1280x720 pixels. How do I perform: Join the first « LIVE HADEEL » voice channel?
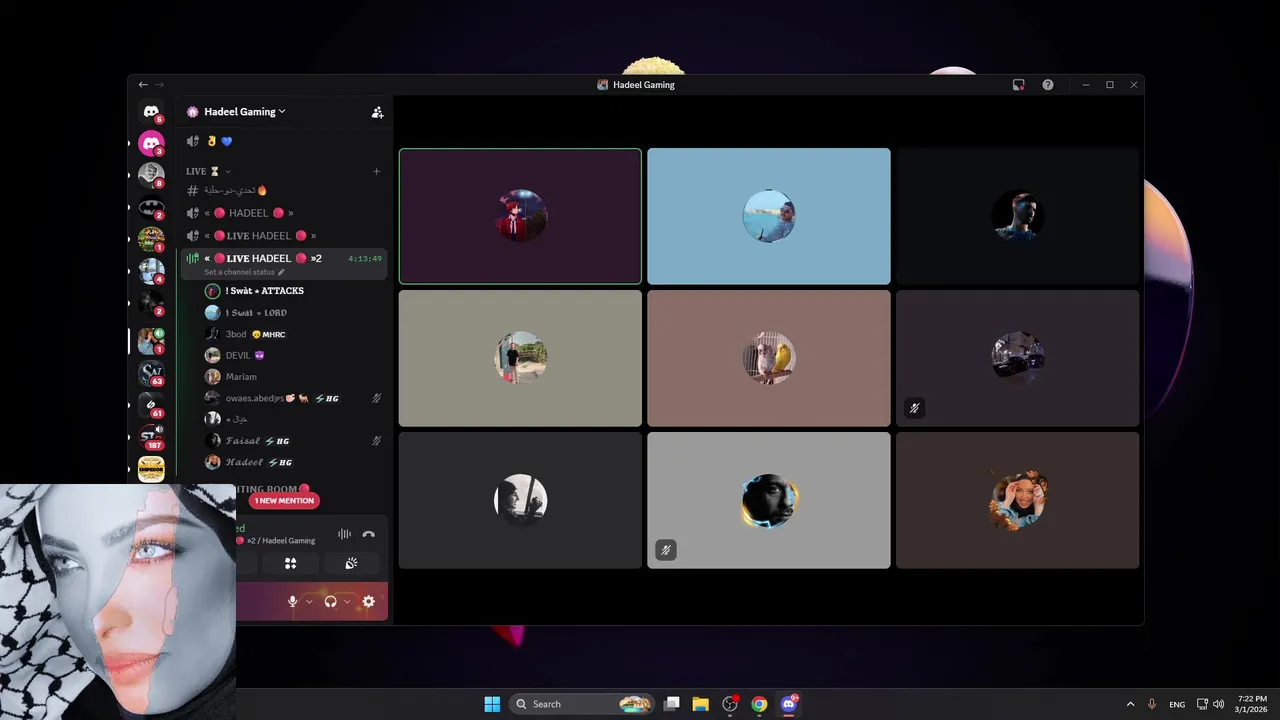point(282,236)
